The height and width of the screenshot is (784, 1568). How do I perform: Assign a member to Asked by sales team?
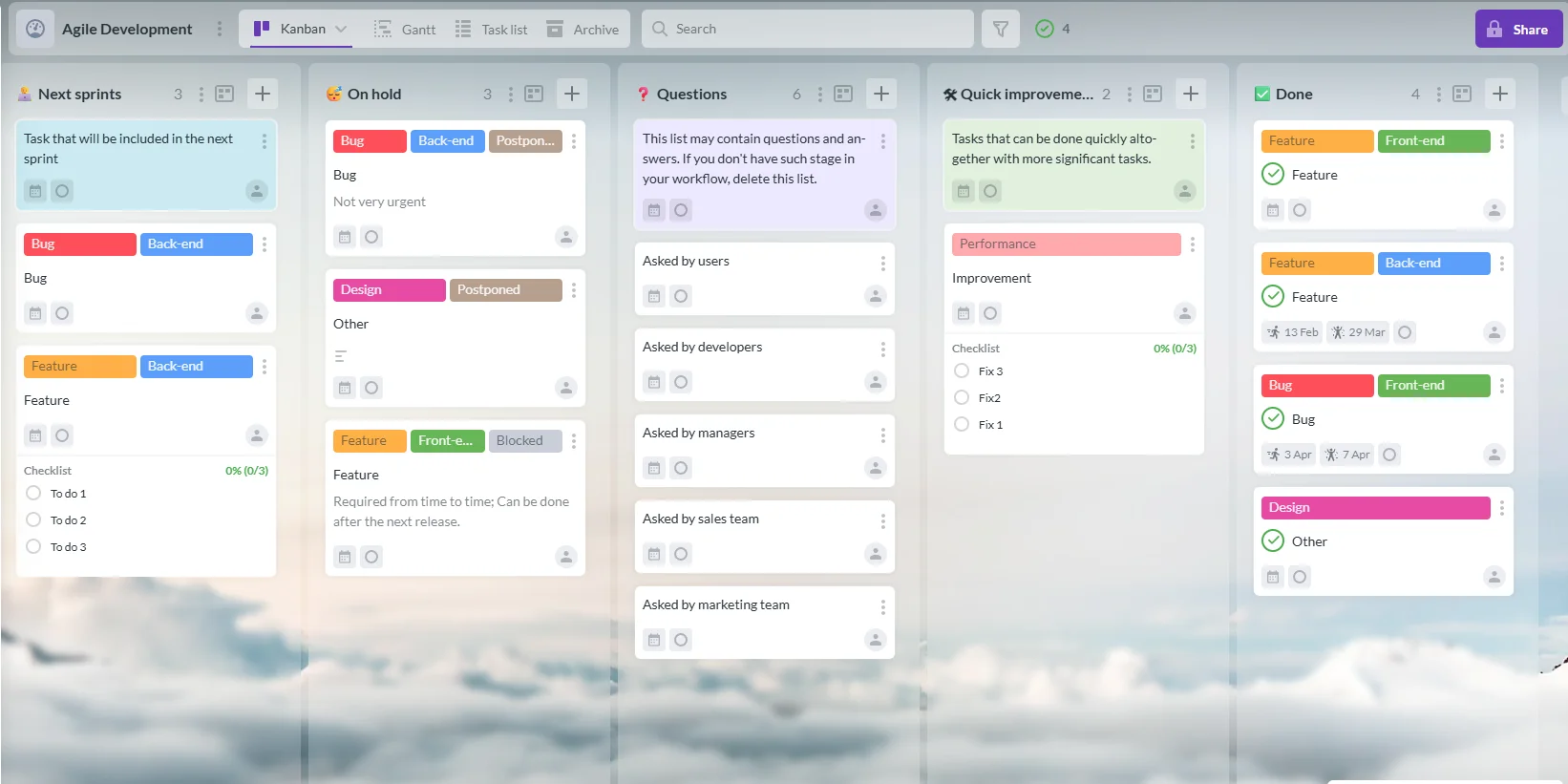click(x=876, y=554)
